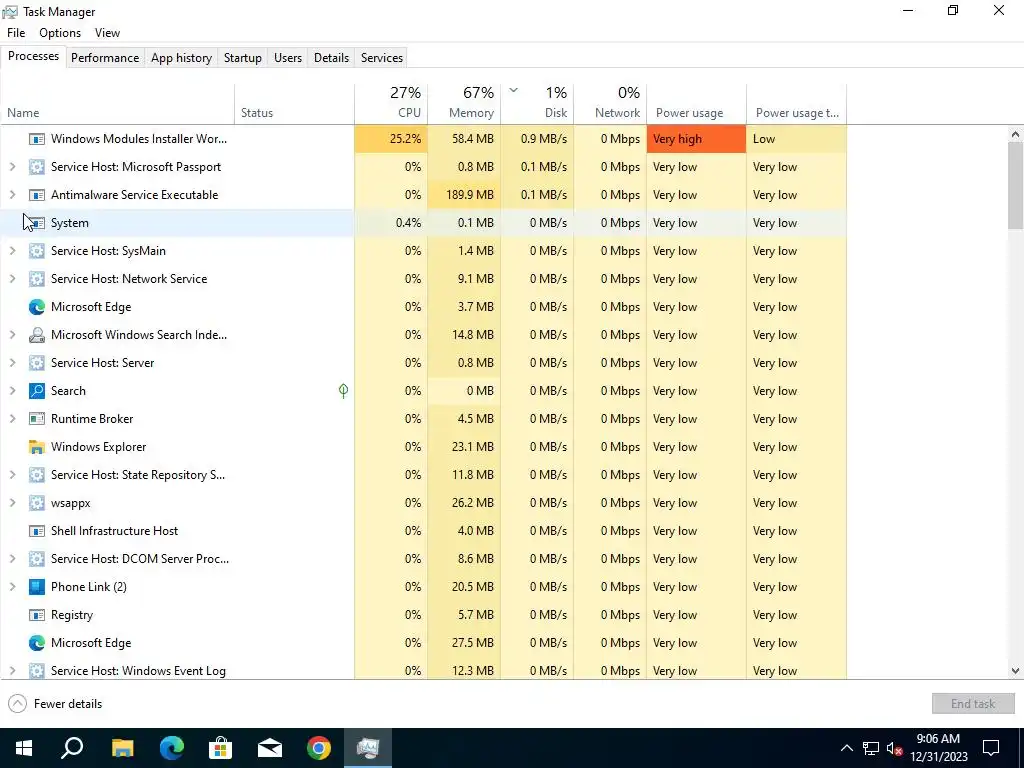Click the Registry process icon

click(x=37, y=615)
